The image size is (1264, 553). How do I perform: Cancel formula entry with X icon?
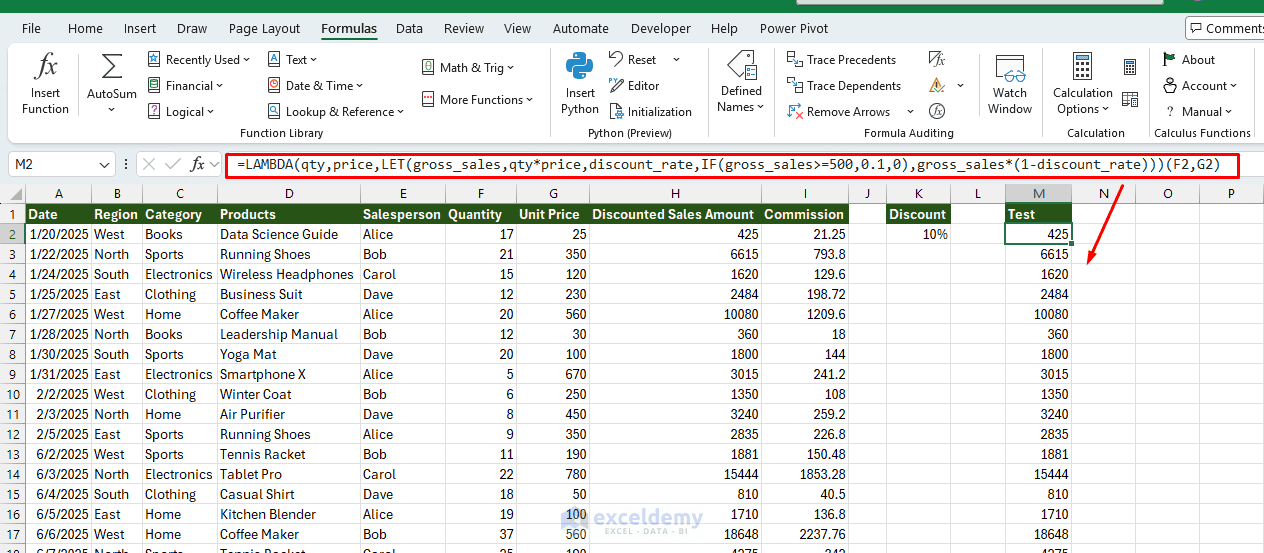149,164
